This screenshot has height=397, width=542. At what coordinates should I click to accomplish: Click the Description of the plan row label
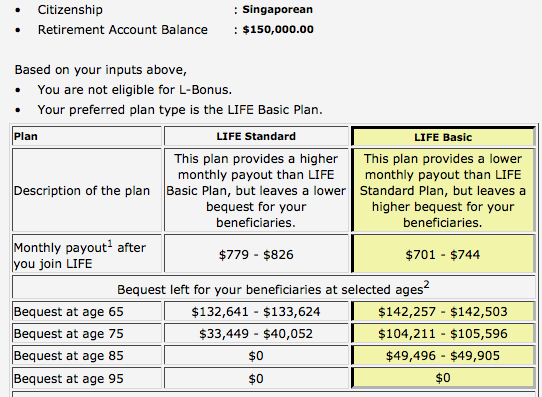pos(82,191)
